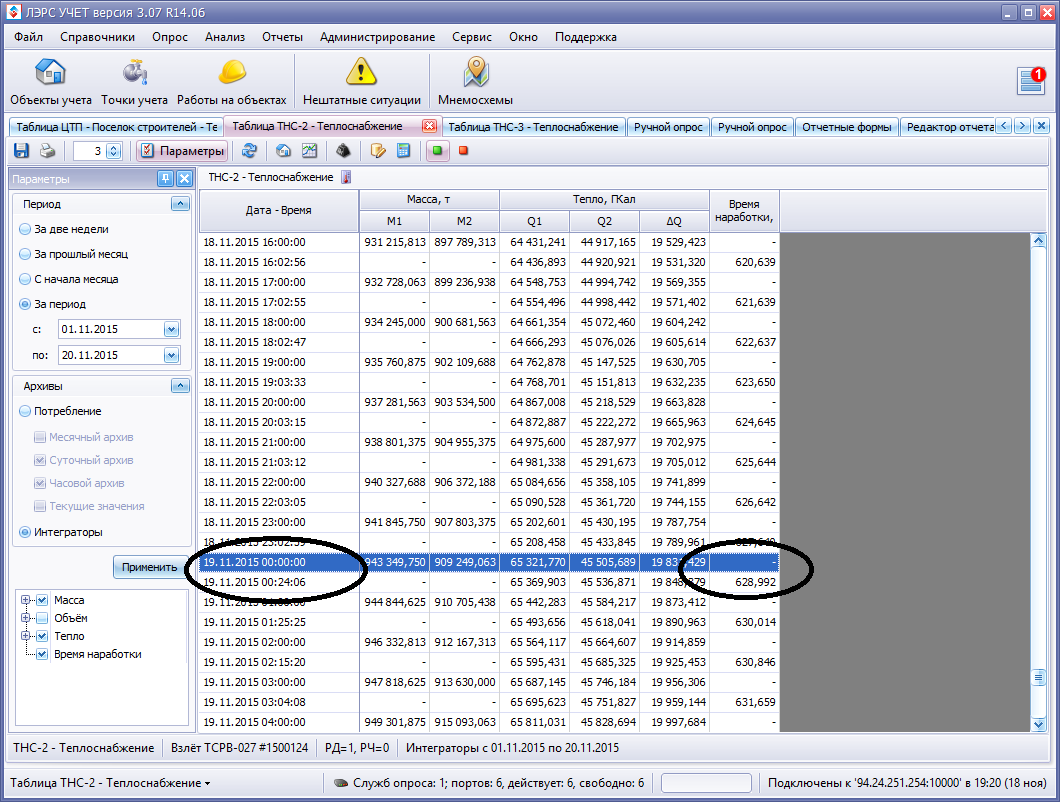1060x802 pixels.
Task: Select the С начала месяца period
Action: (69, 279)
